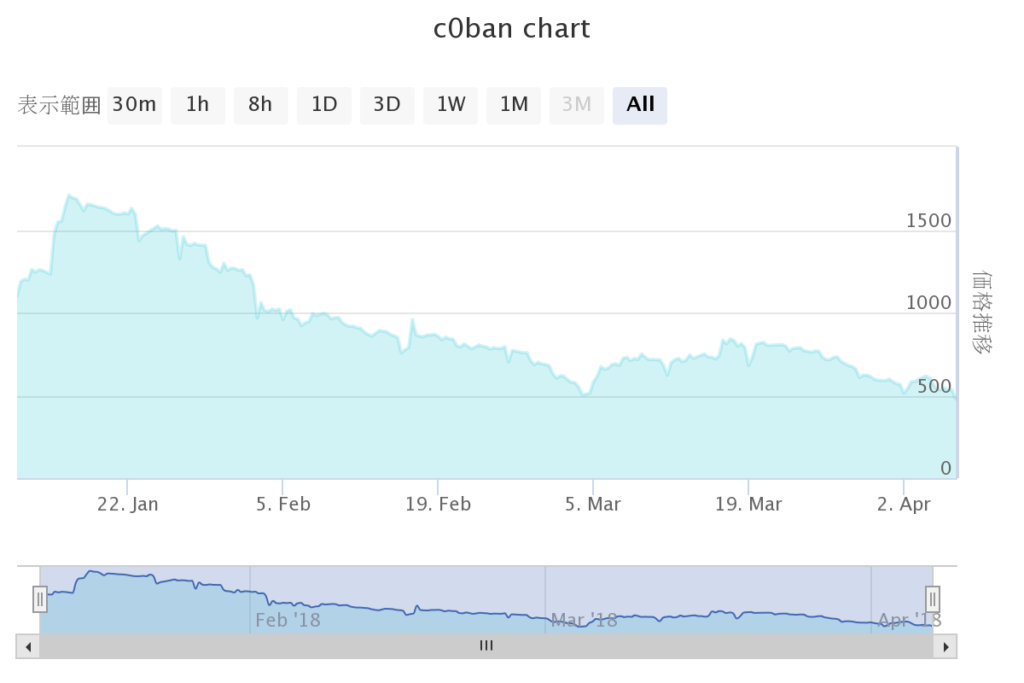
Task: Switch the chart to 8h range
Action: pos(260,105)
